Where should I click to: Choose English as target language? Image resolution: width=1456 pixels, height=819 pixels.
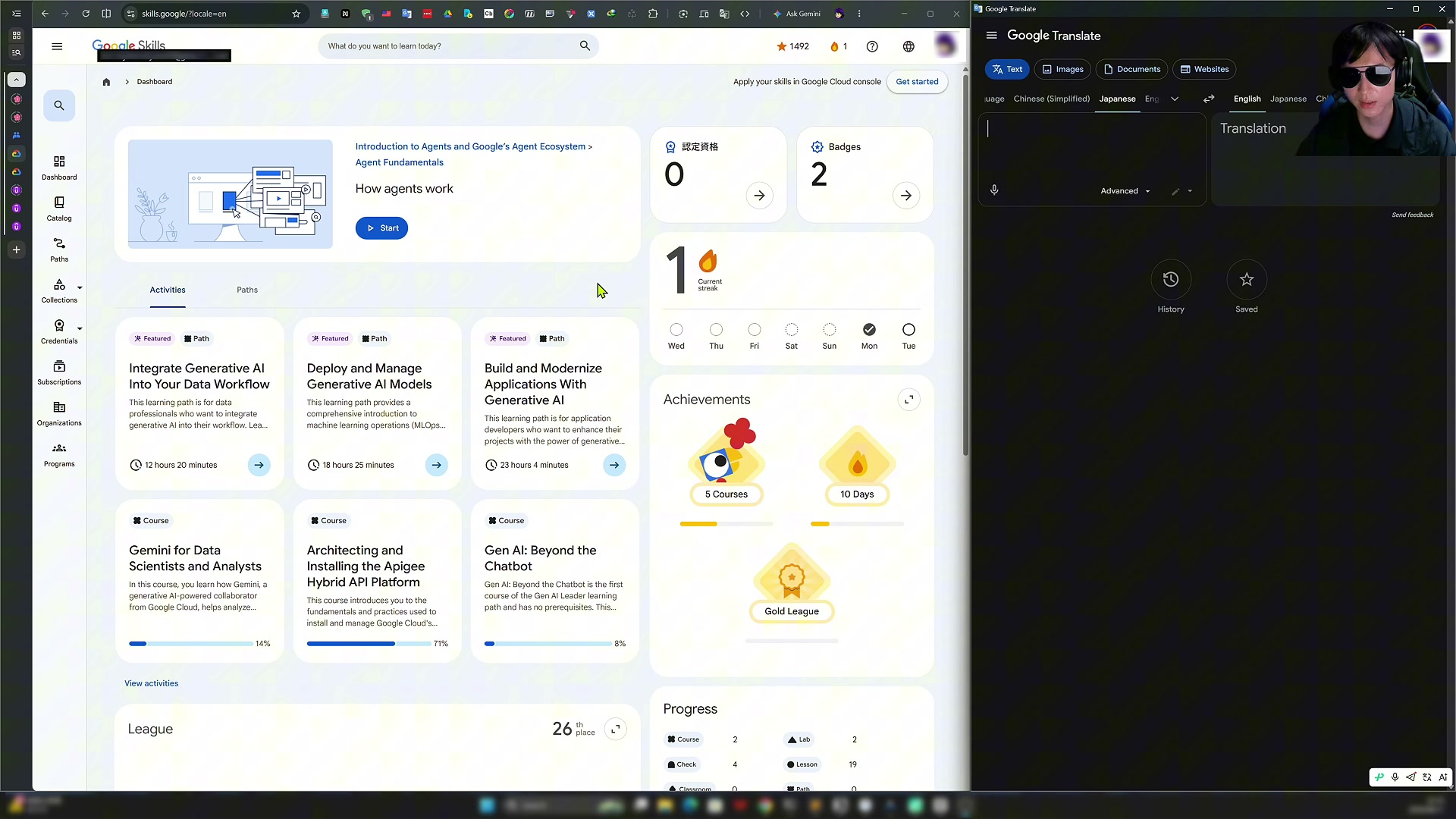[x=1247, y=99]
